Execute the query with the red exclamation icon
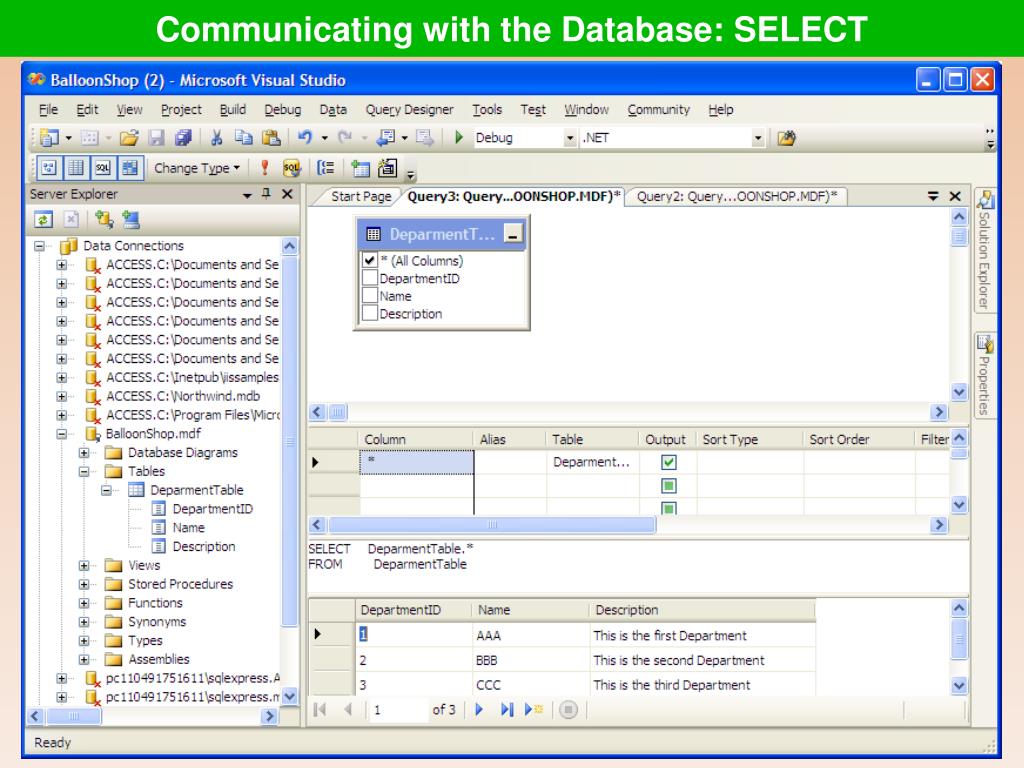This screenshot has width=1024, height=768. [x=264, y=168]
